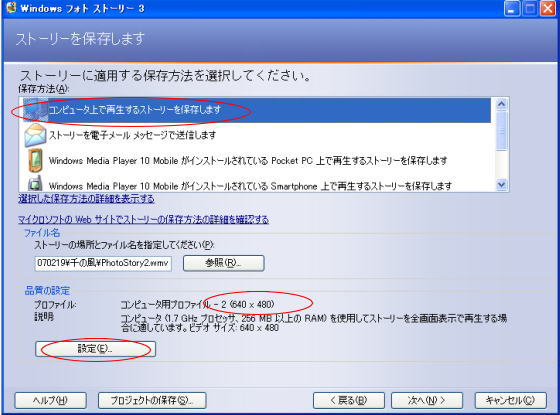Select ストーリーを電子メール メッセージで送信します option

[256, 135]
